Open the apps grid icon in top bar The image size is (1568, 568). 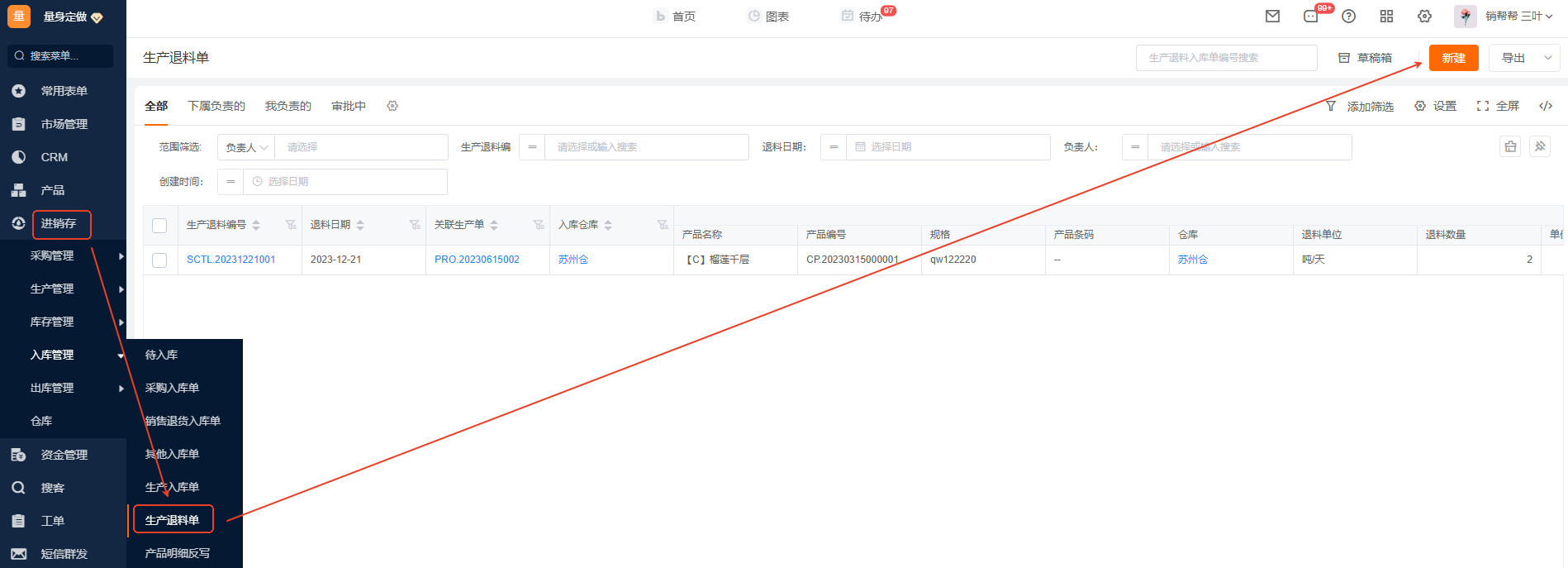pos(1386,17)
